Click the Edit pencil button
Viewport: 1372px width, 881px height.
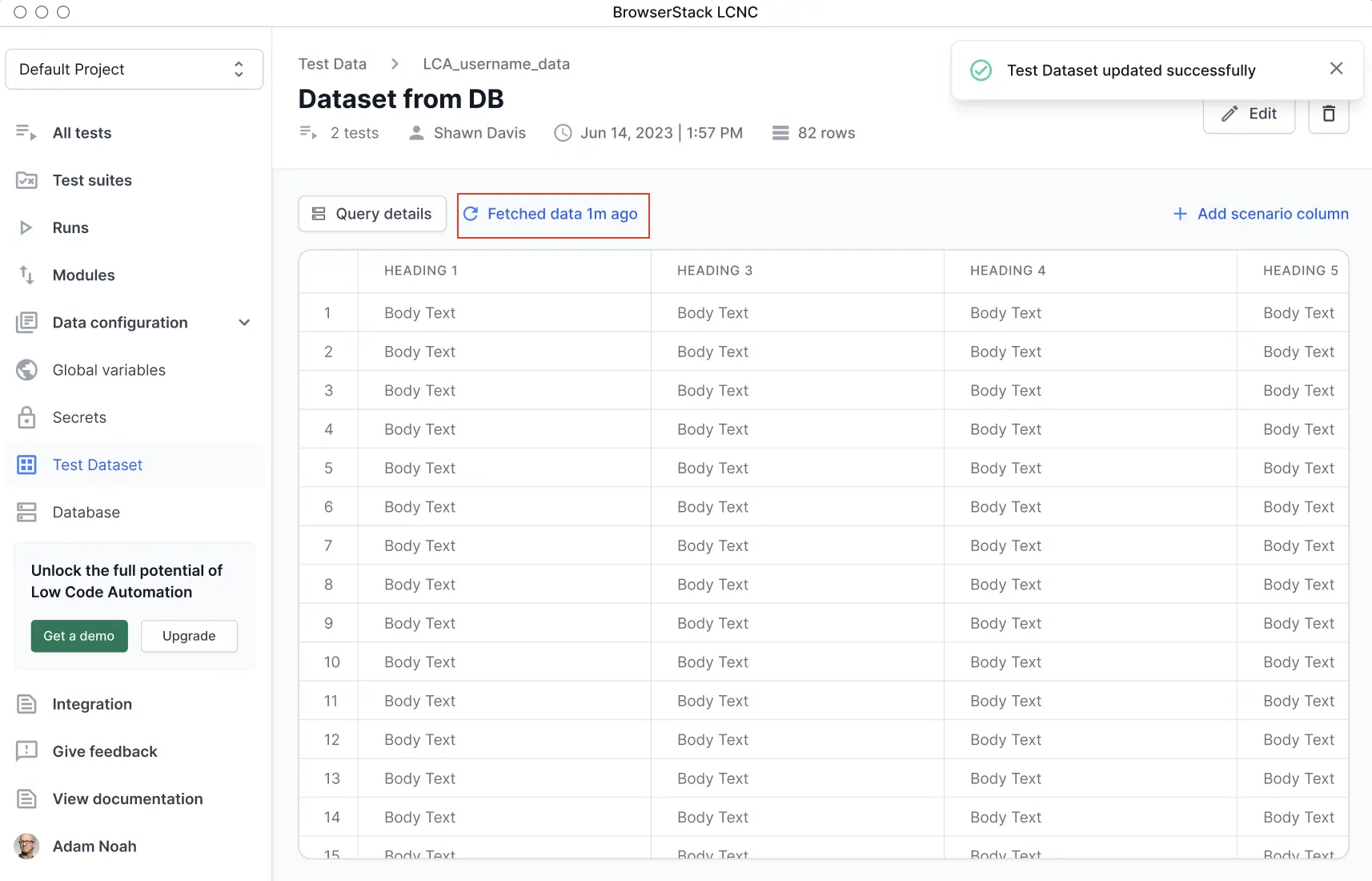click(1249, 114)
